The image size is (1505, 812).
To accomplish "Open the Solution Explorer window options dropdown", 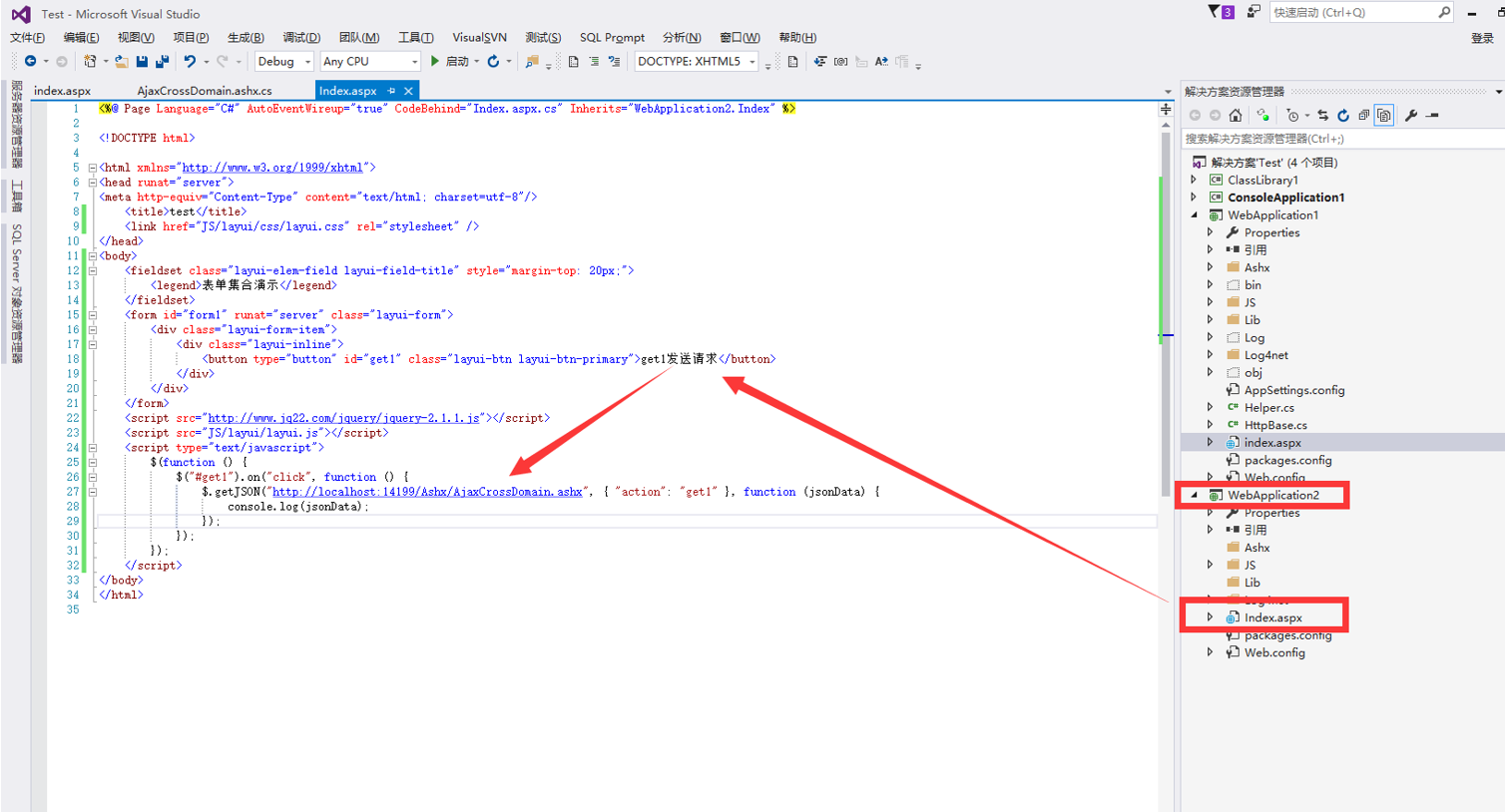I will (x=1498, y=92).
